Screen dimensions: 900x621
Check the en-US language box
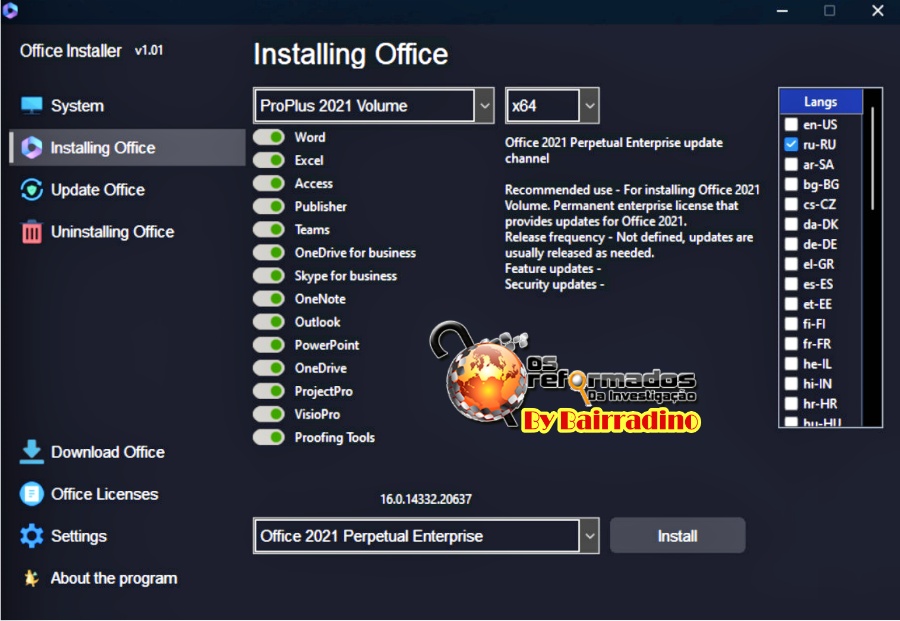(x=792, y=124)
